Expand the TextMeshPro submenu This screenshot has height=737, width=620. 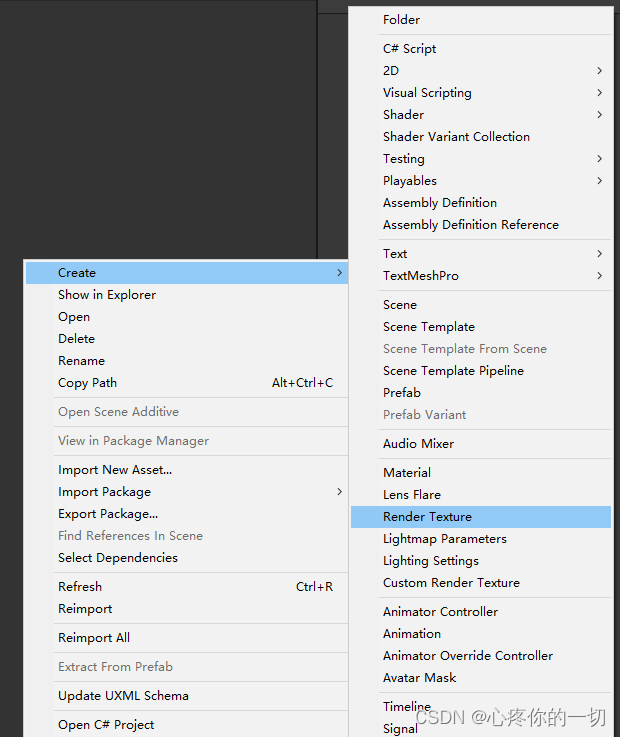[x=421, y=276]
